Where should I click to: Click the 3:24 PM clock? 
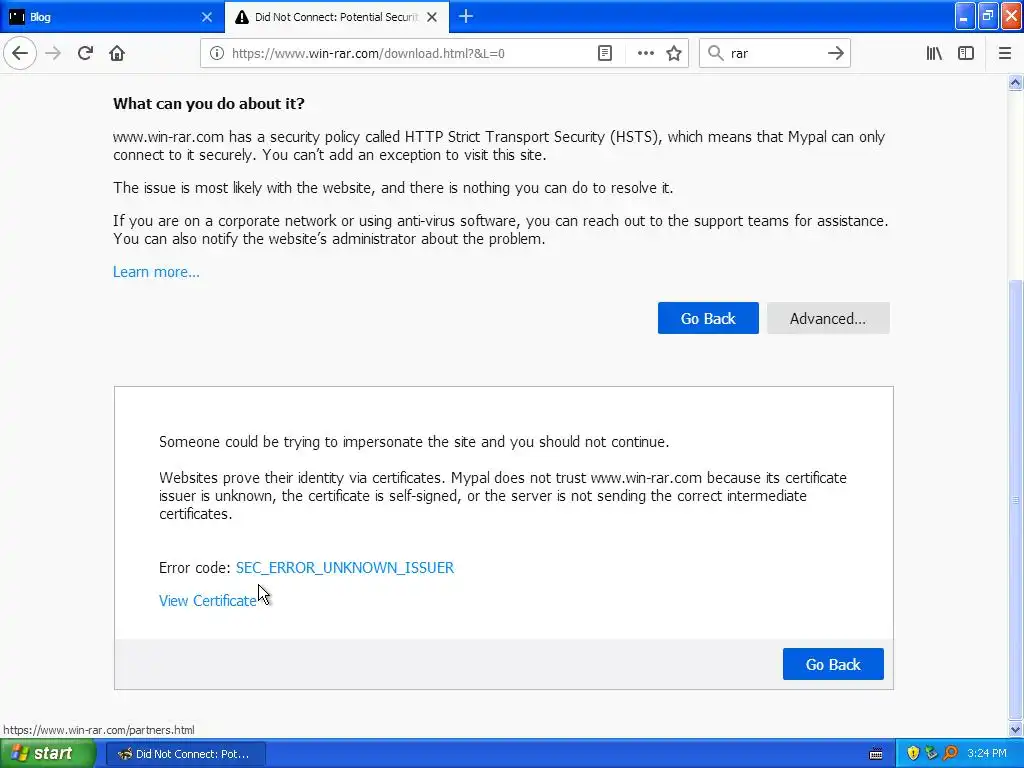[x=987, y=754]
